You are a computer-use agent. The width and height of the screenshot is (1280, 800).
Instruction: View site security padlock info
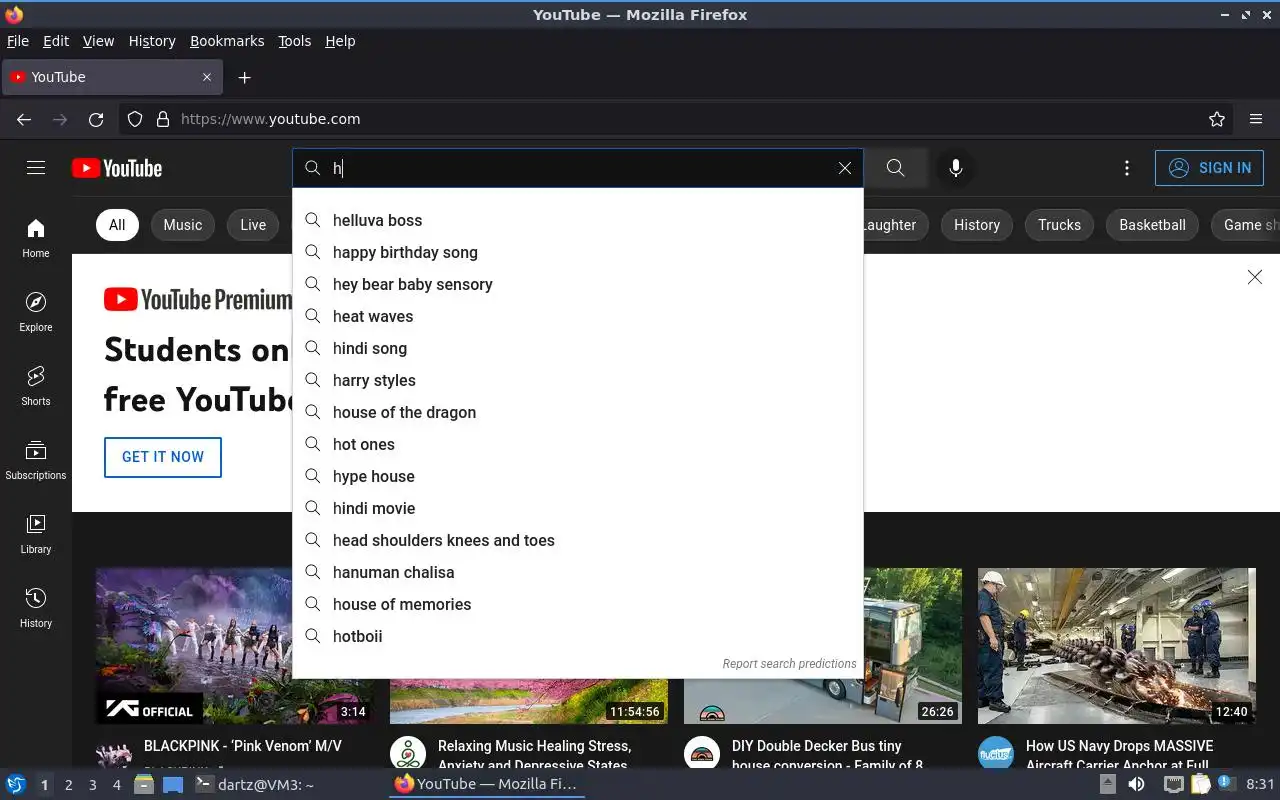click(163, 119)
